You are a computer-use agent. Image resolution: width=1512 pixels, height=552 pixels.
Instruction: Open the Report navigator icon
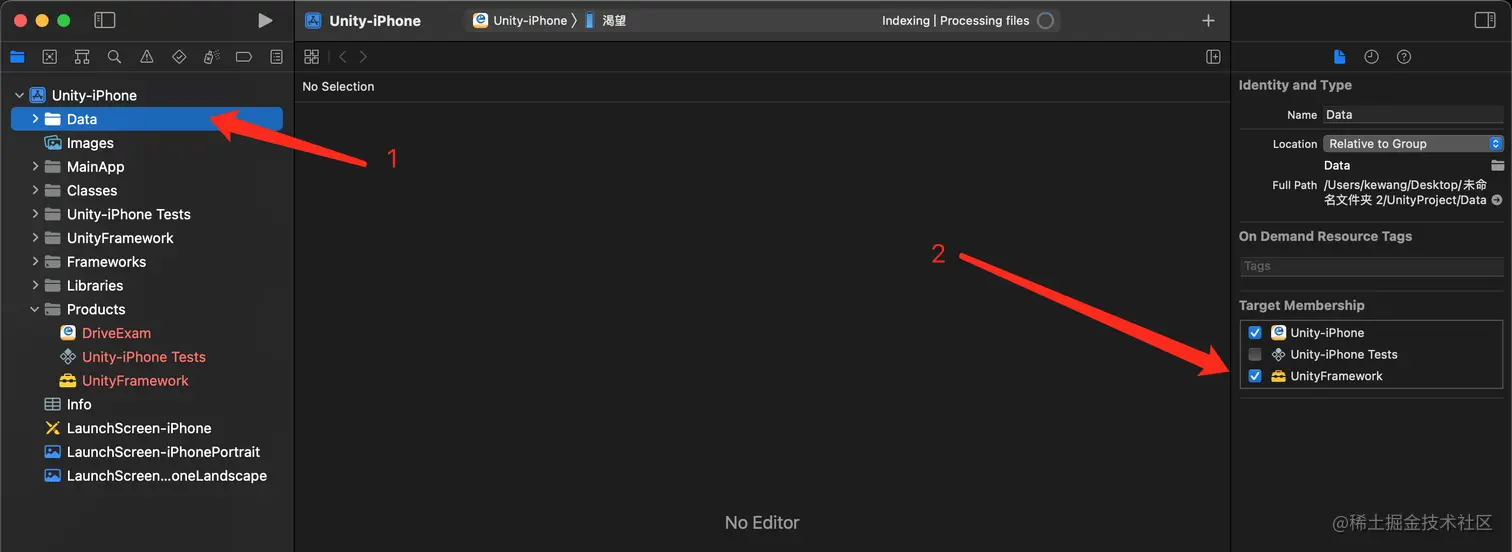[x=276, y=57]
